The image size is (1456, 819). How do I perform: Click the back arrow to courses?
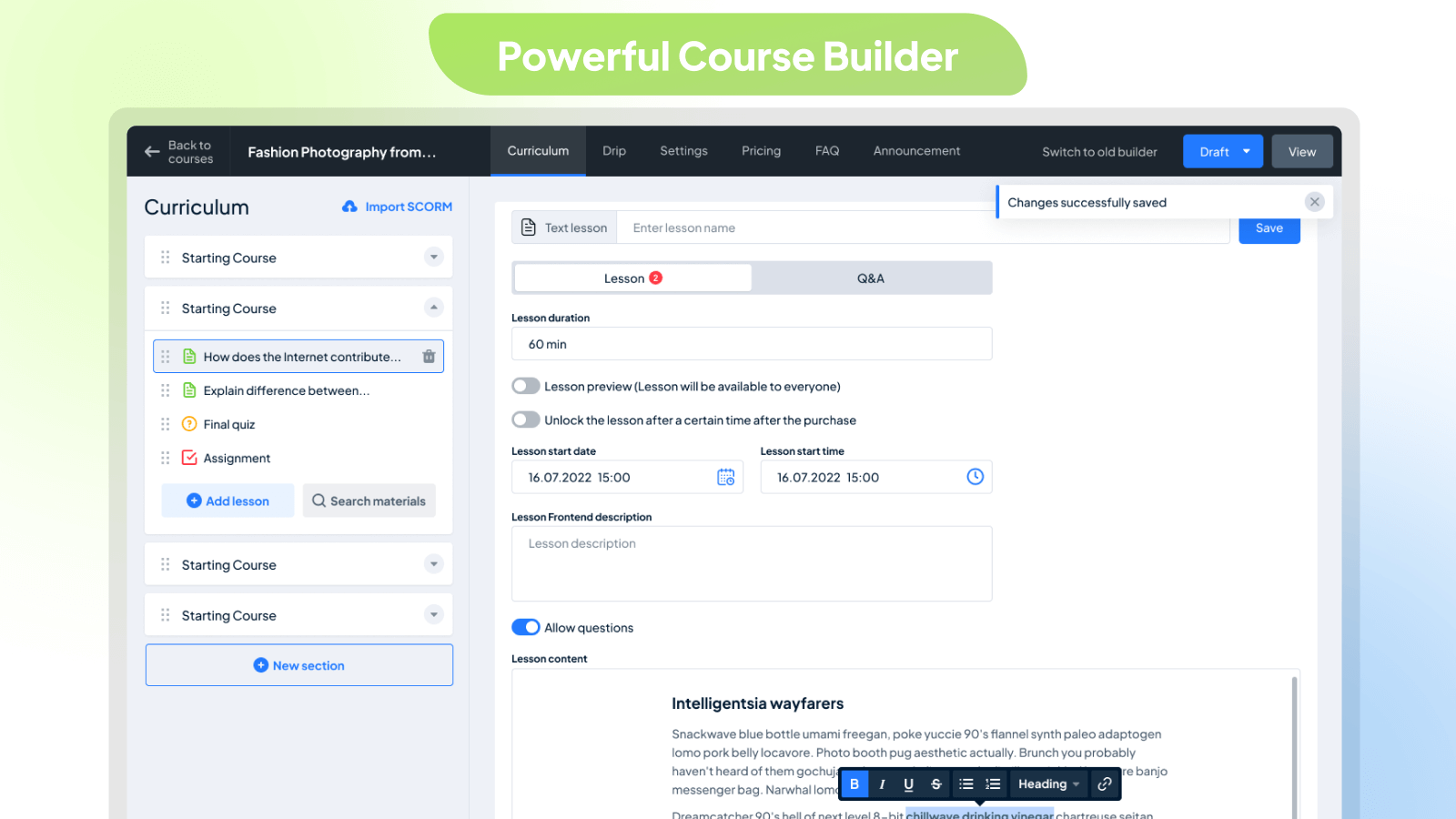[152, 152]
